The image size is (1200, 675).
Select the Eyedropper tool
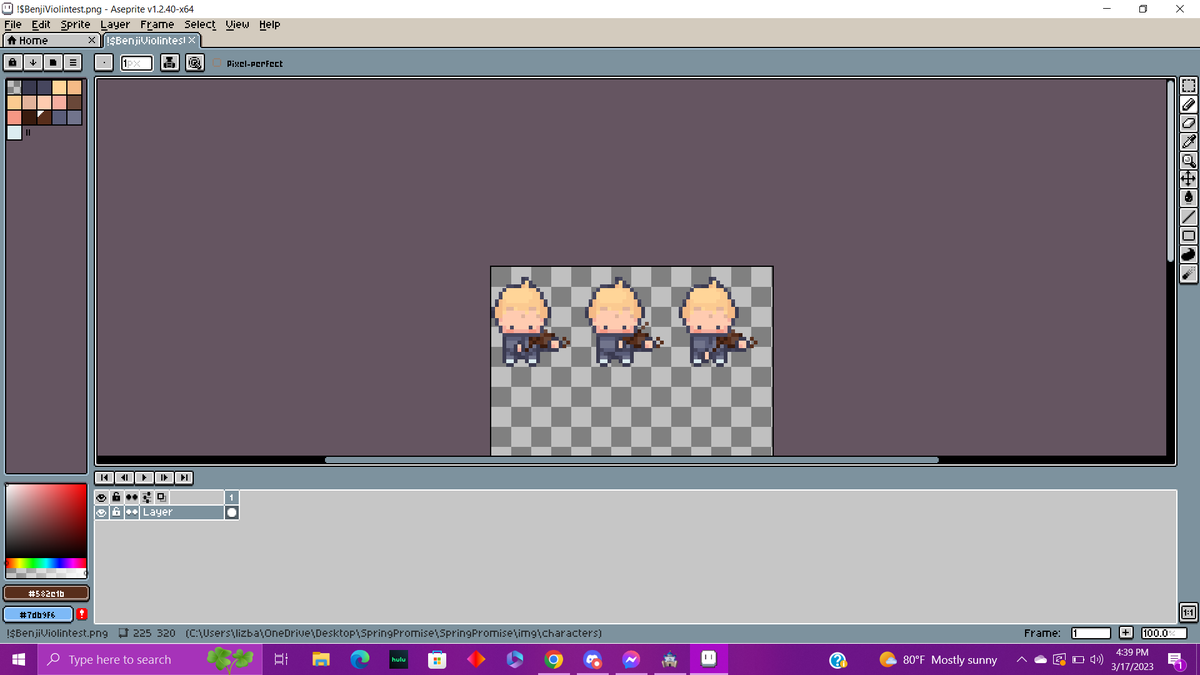1189,142
